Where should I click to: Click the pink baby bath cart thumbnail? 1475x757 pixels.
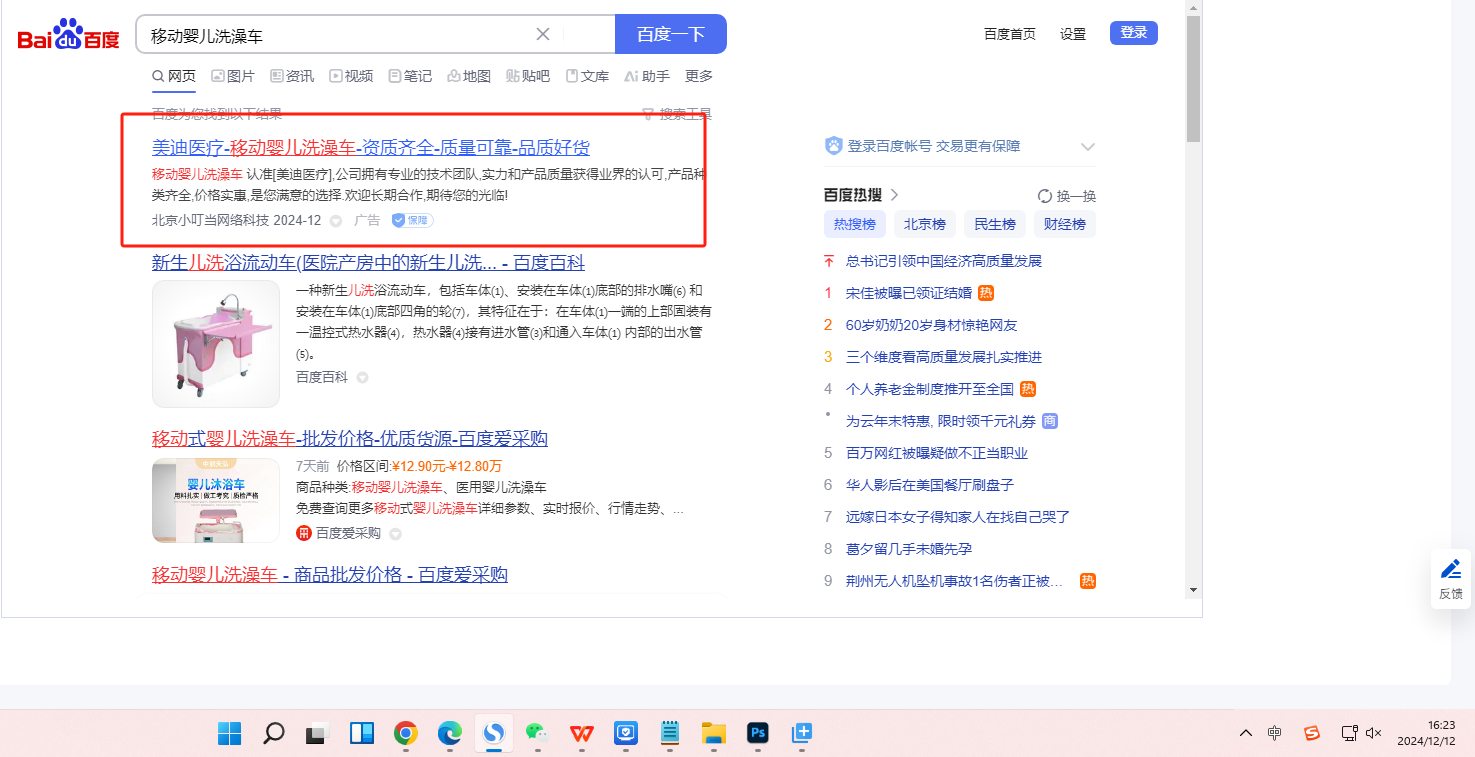pyautogui.click(x=216, y=343)
